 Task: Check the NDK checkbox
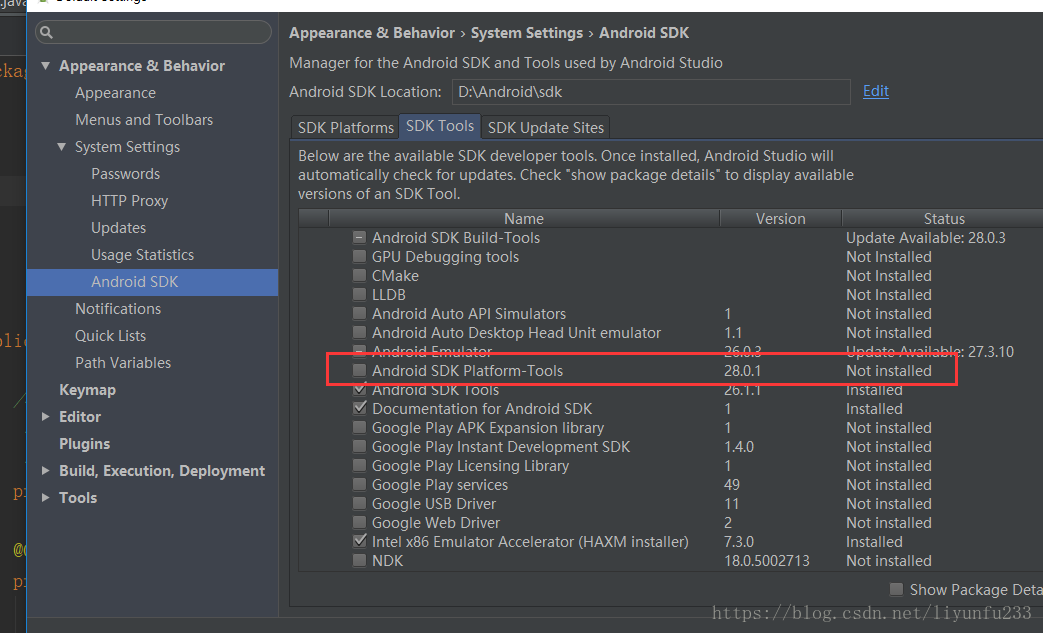(359, 561)
